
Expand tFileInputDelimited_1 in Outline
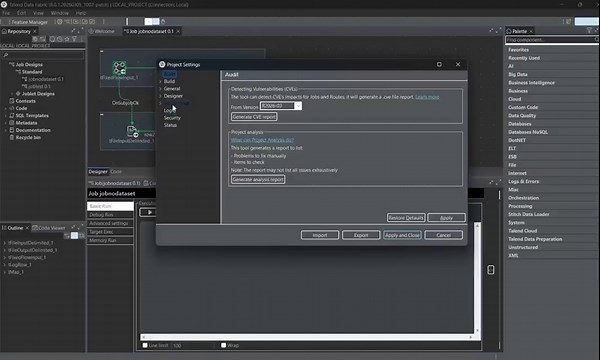point(4,243)
